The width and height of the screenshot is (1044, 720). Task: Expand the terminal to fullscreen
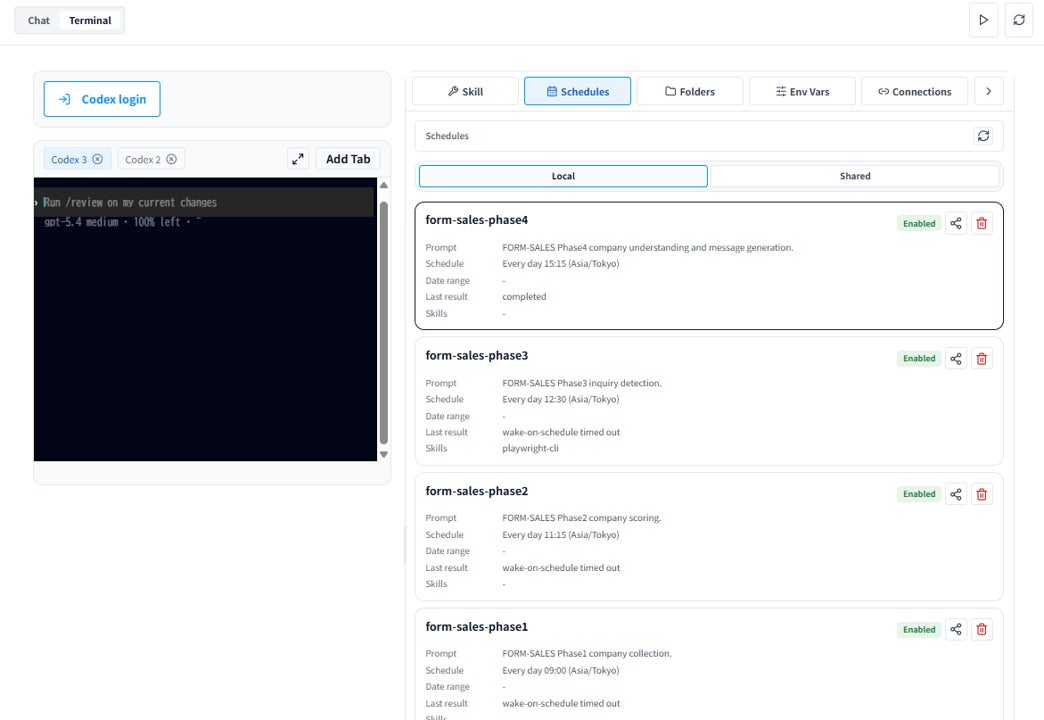tap(298, 159)
